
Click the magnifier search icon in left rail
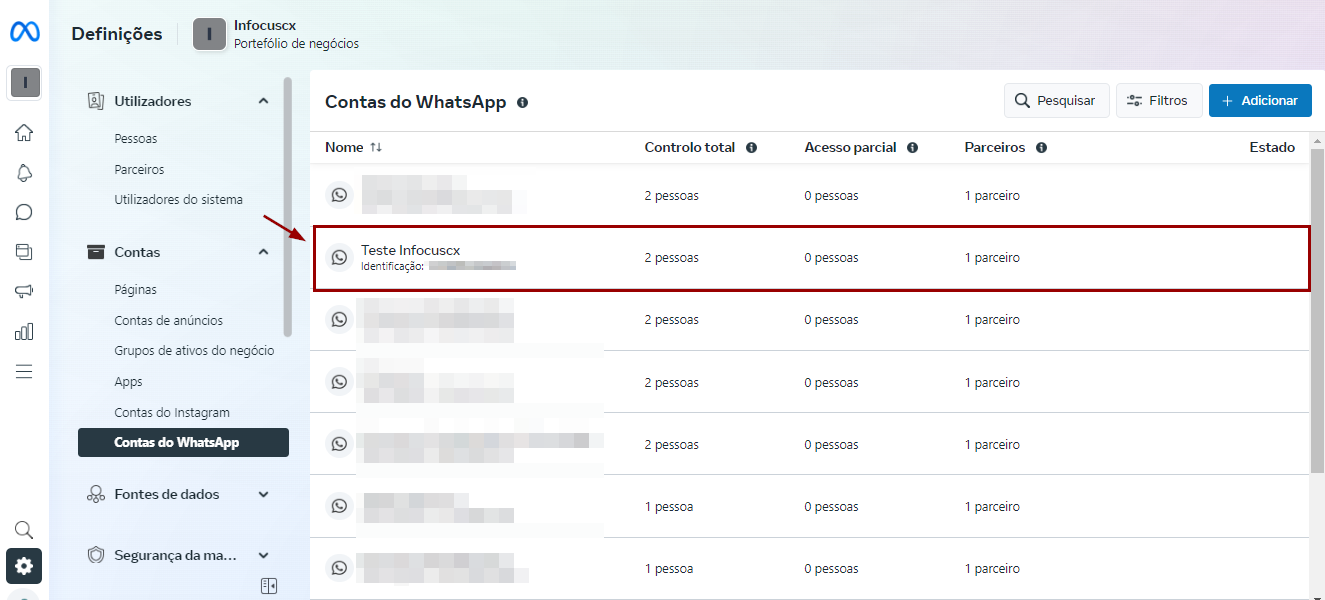[24, 530]
